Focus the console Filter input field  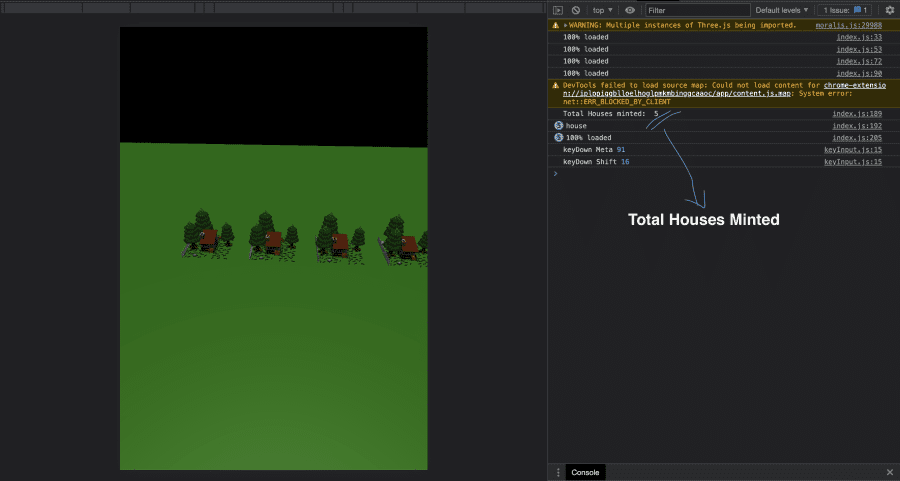coord(698,10)
